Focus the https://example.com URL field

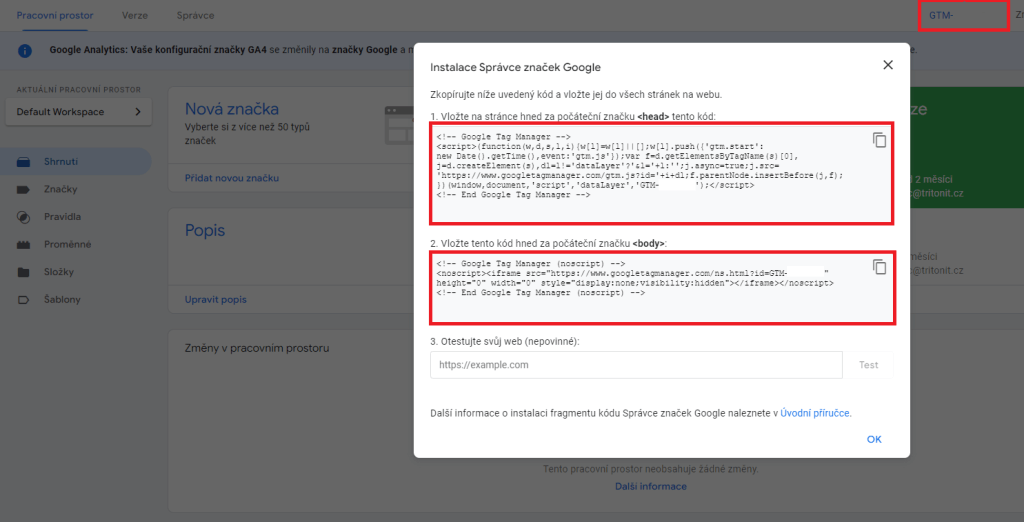(636, 365)
